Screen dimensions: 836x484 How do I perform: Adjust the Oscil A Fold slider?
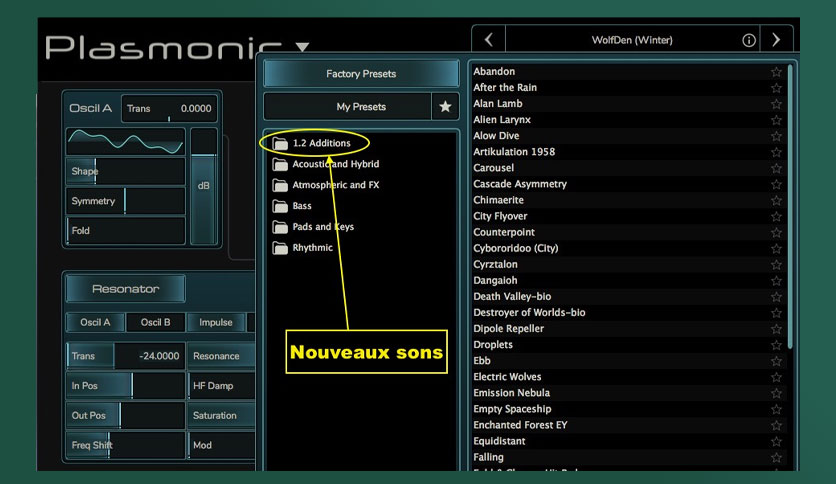click(125, 231)
